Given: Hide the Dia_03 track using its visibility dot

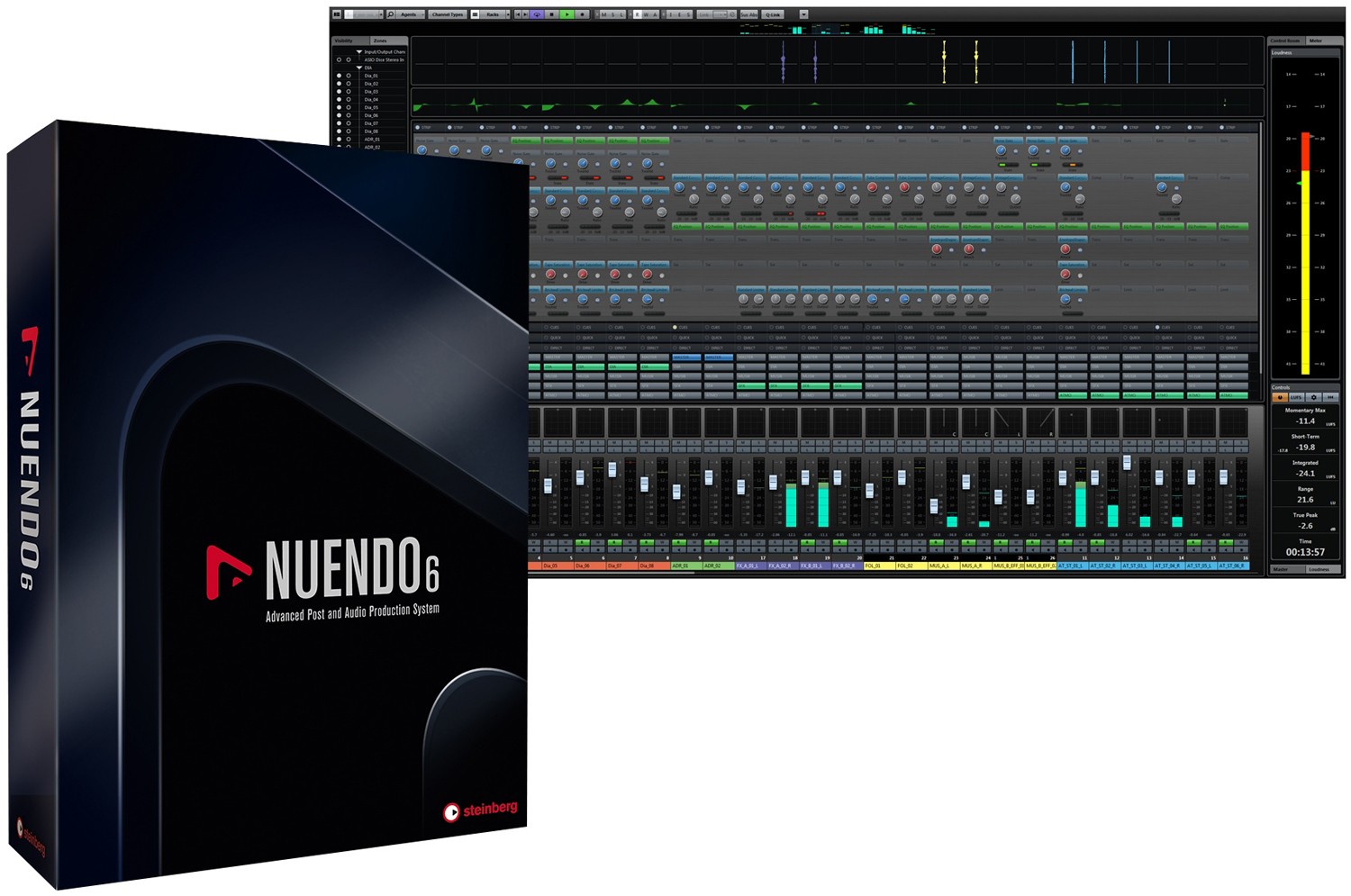Looking at the screenshot, I should pos(340,92).
